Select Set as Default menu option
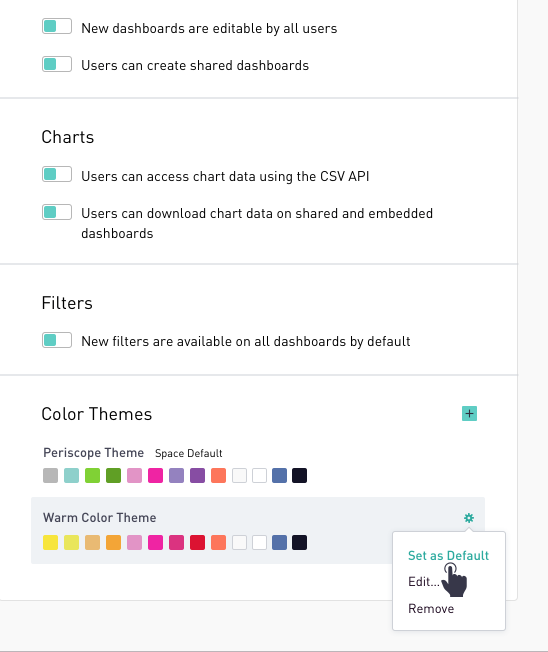This screenshot has width=548, height=652. [448, 556]
